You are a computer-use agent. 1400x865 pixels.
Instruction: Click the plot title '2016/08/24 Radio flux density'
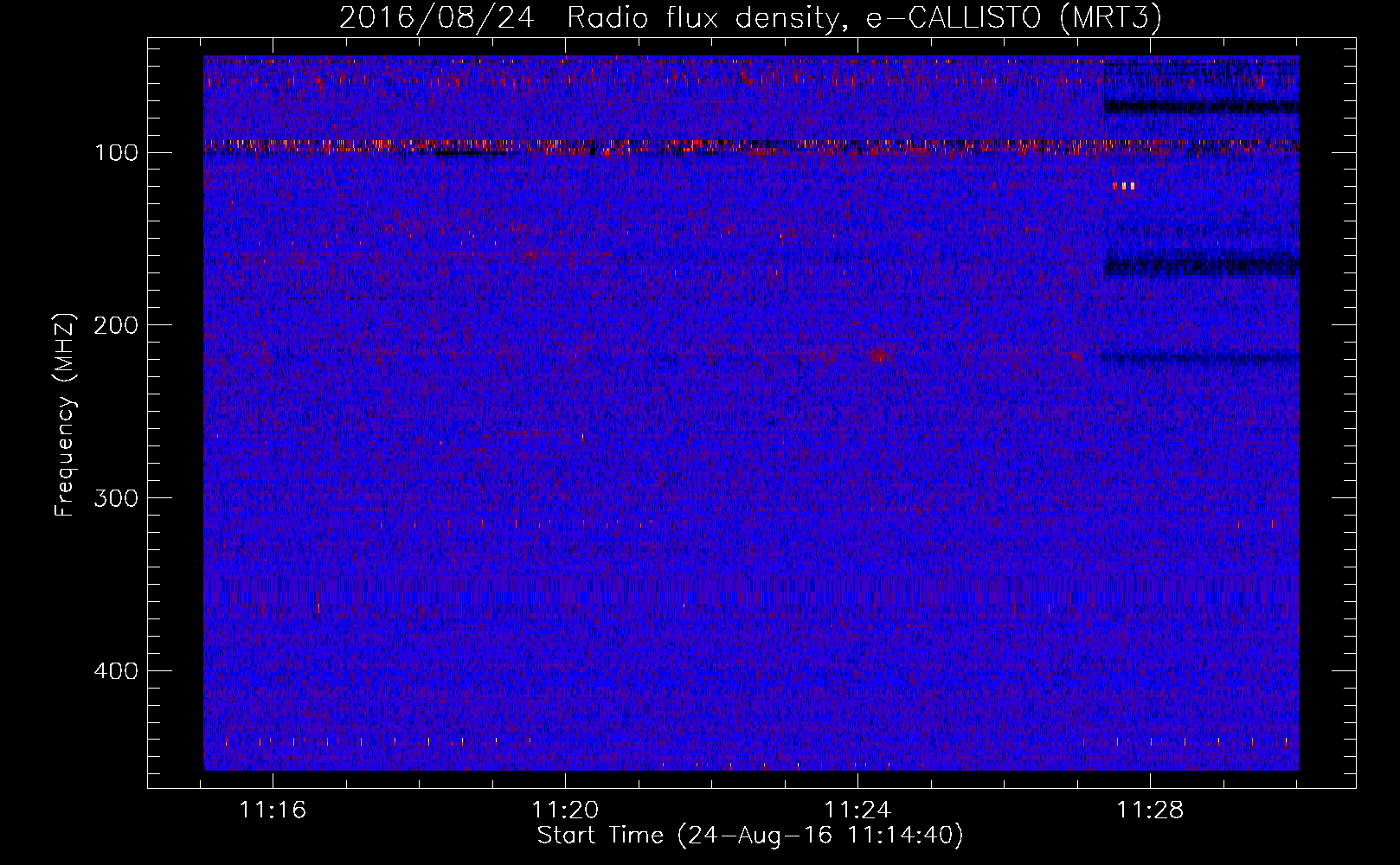point(750,17)
